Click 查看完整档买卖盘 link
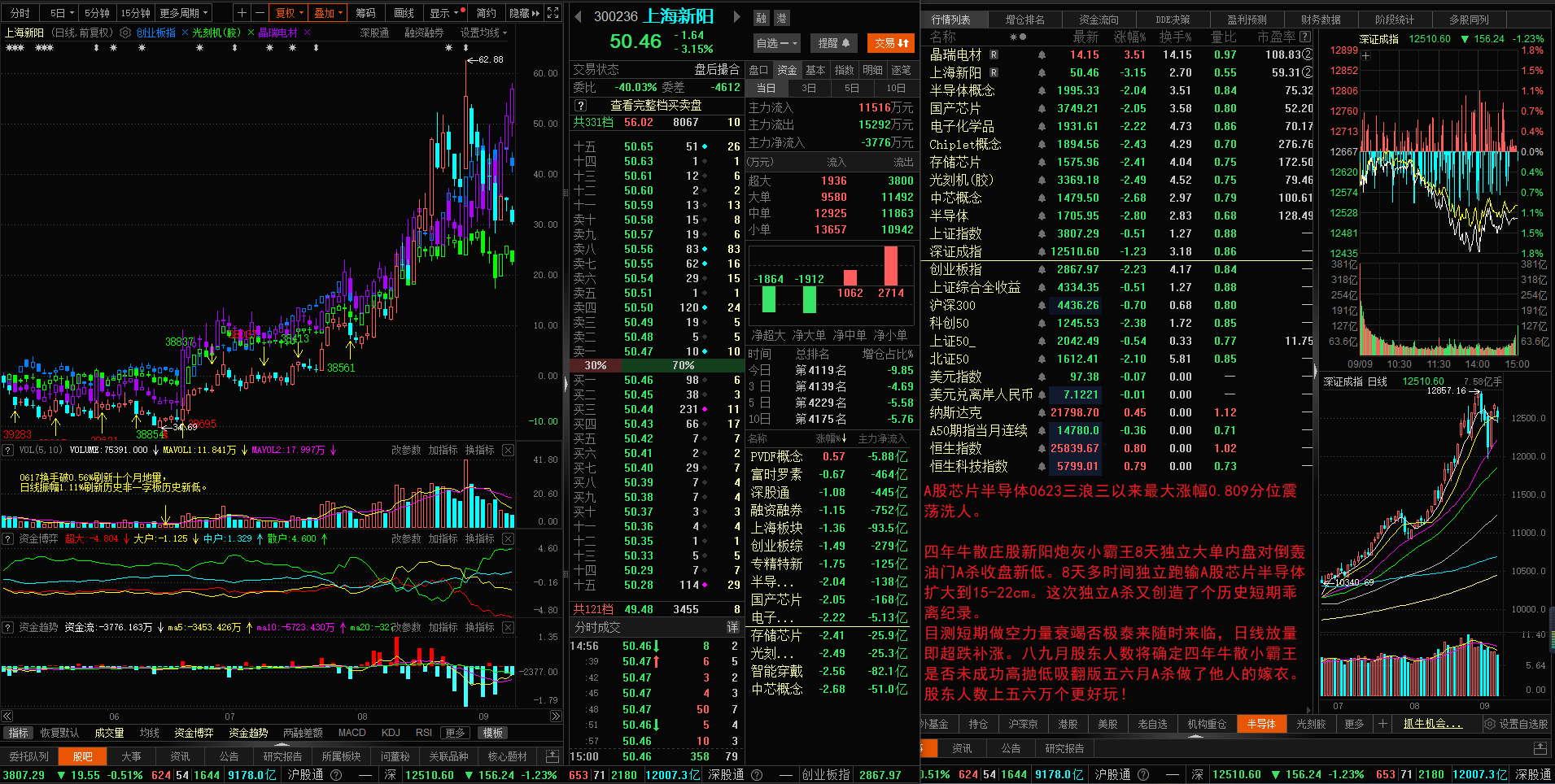Viewport: 1555px width, 784px height. (x=656, y=106)
